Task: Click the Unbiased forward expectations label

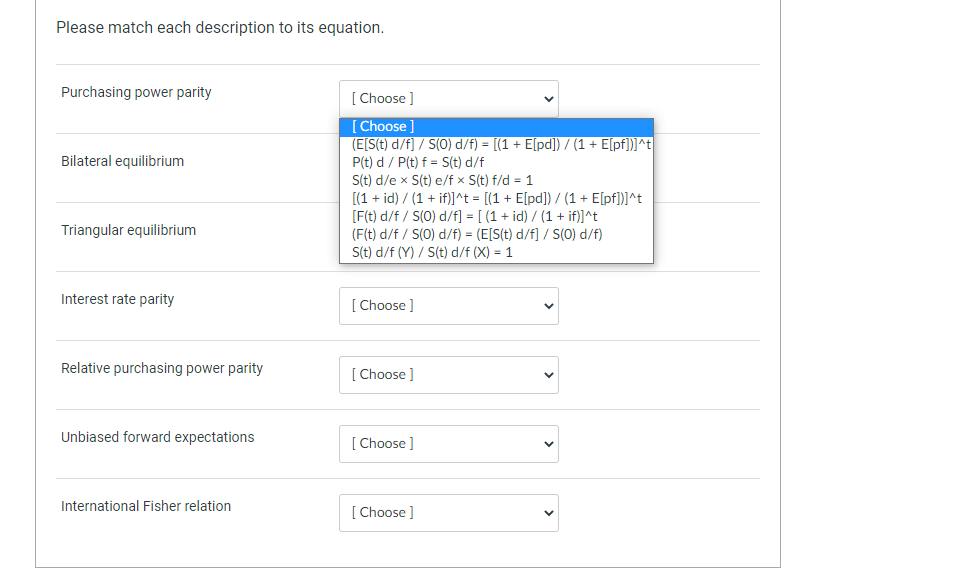Action: (x=157, y=437)
